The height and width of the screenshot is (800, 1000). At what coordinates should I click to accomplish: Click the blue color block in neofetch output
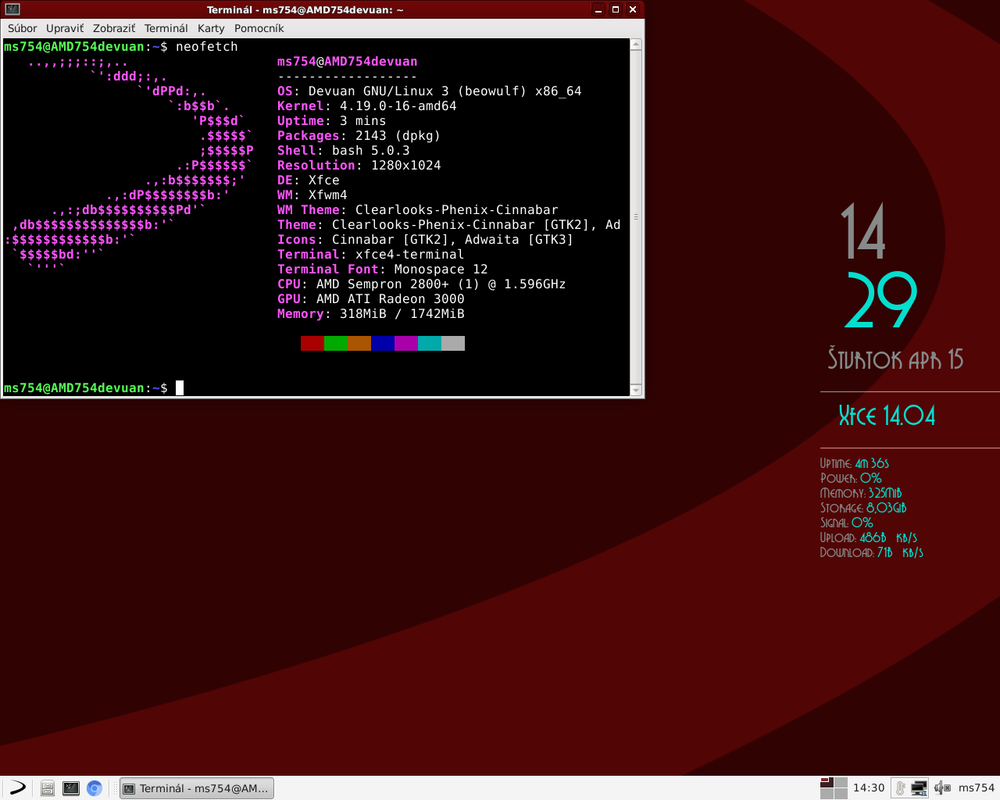click(383, 343)
